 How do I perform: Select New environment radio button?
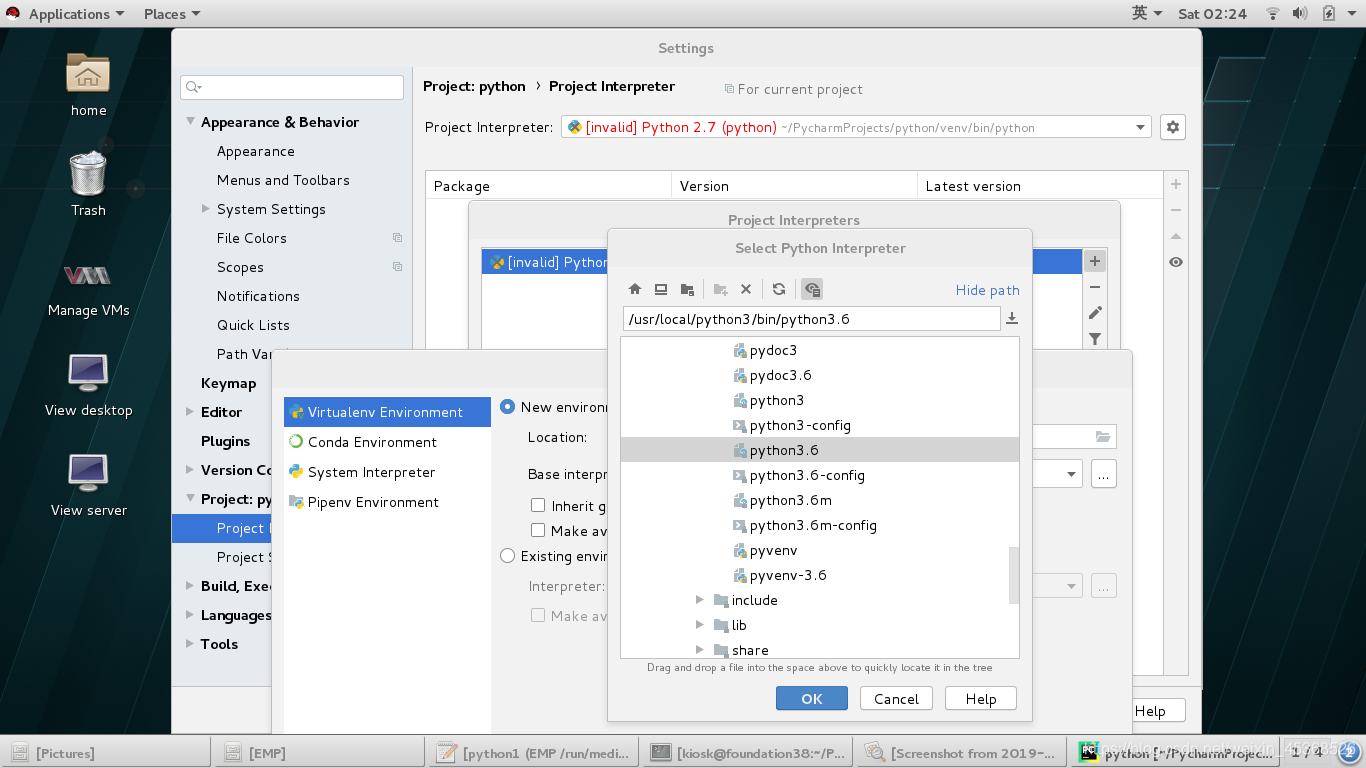pos(508,407)
